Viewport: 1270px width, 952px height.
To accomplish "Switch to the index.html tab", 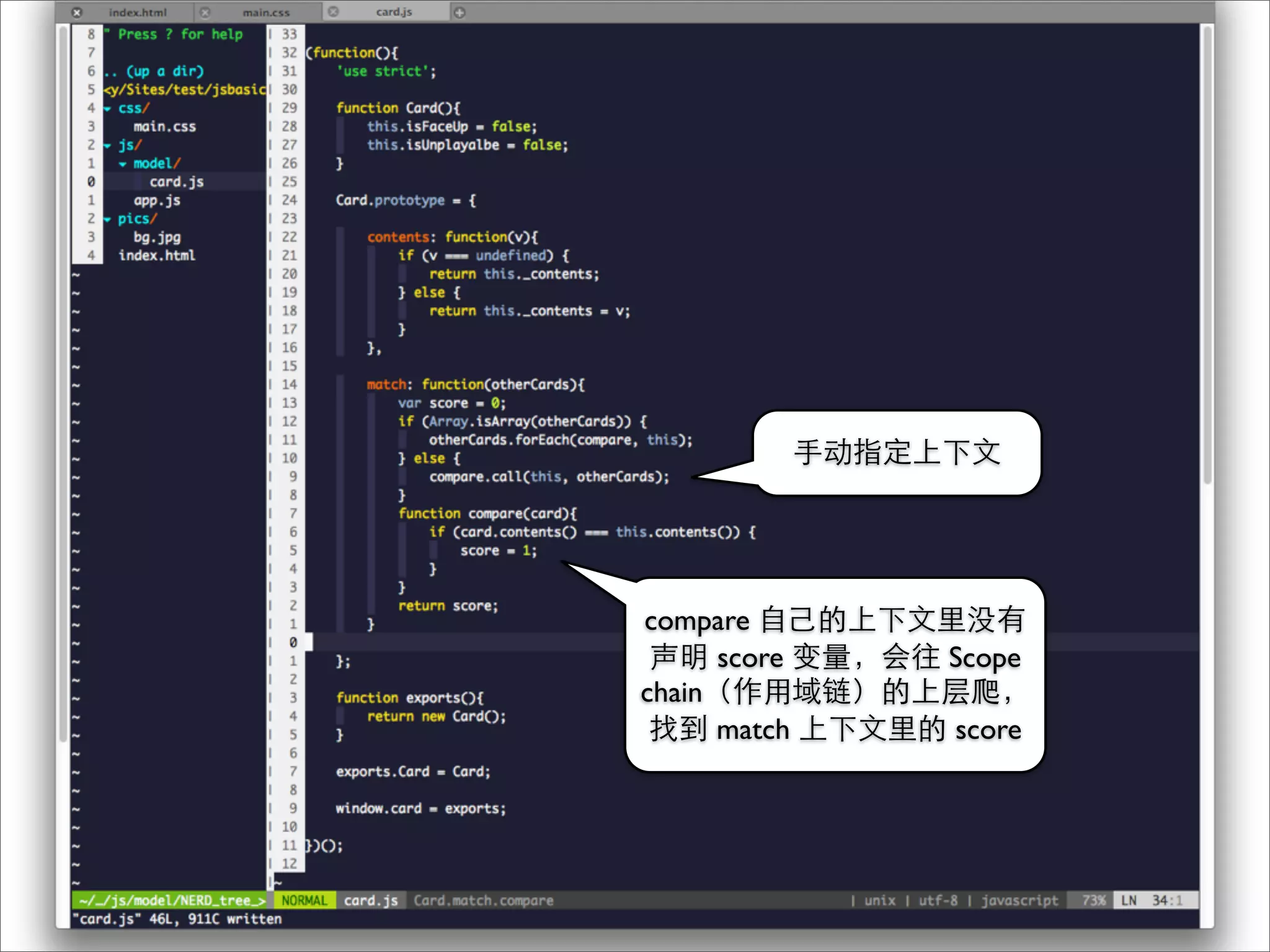I will pyautogui.click(x=138, y=12).
